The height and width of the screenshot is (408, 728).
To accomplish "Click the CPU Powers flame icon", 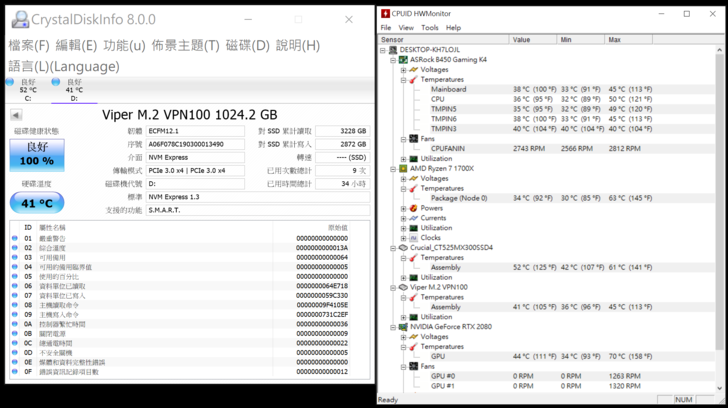I will [413, 208].
